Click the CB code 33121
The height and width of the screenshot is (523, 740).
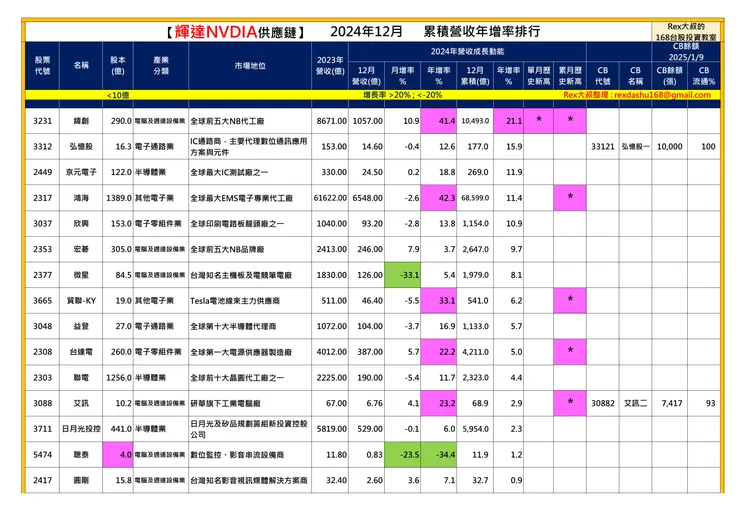[603, 146]
